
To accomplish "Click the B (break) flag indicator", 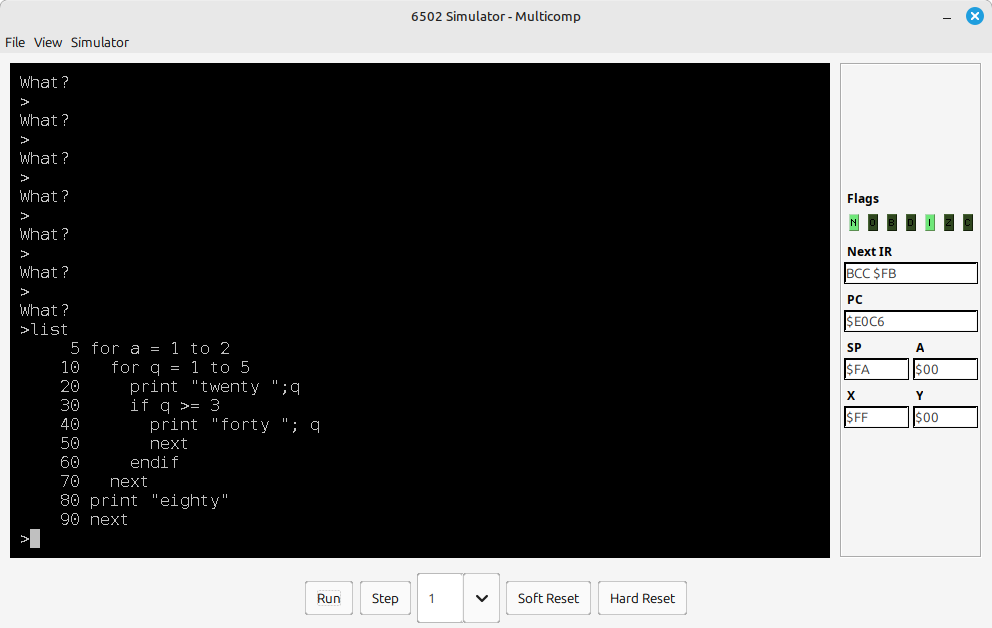I will [x=891, y=223].
